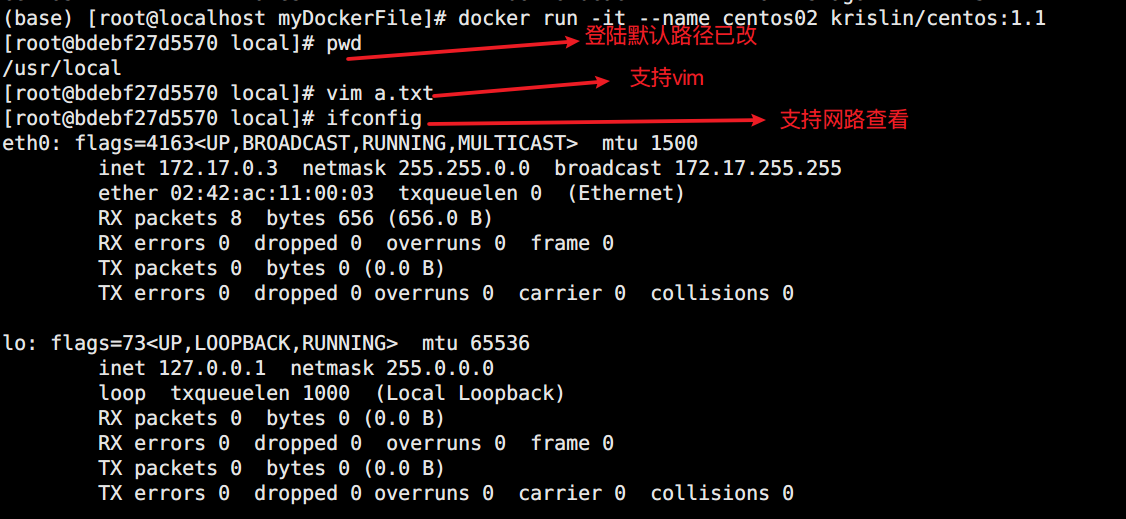Click the vim a.txt command

(379, 93)
